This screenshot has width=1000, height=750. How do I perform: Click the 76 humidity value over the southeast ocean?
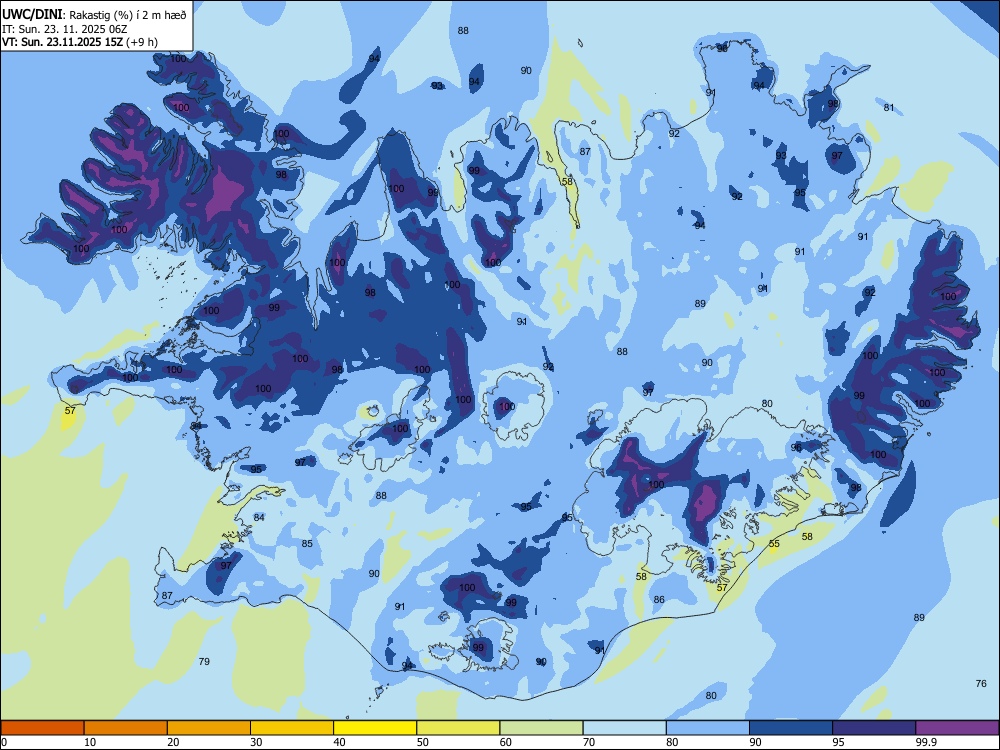click(981, 684)
